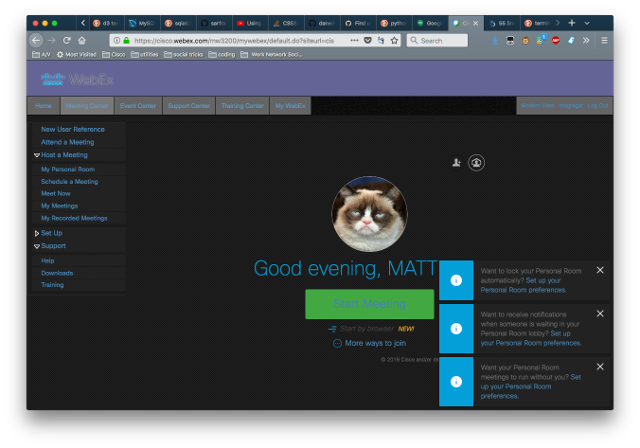Open the Downloads arrow icon in toolbar
This screenshot has height=448, width=640.
tap(495, 41)
